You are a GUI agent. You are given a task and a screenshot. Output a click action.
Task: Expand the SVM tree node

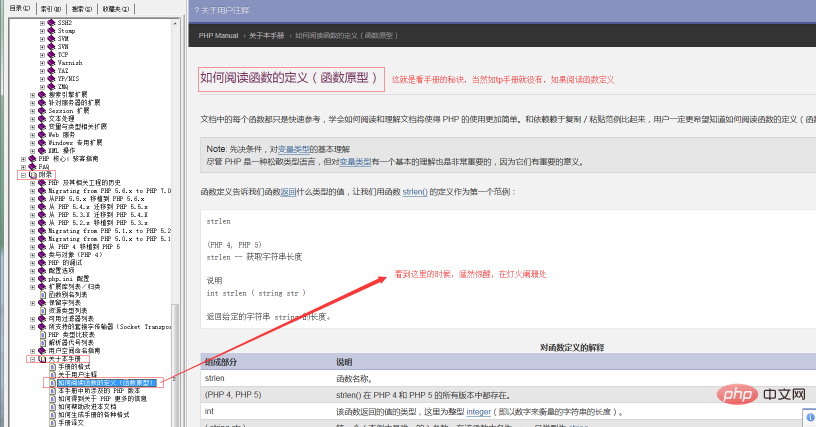click(42, 39)
